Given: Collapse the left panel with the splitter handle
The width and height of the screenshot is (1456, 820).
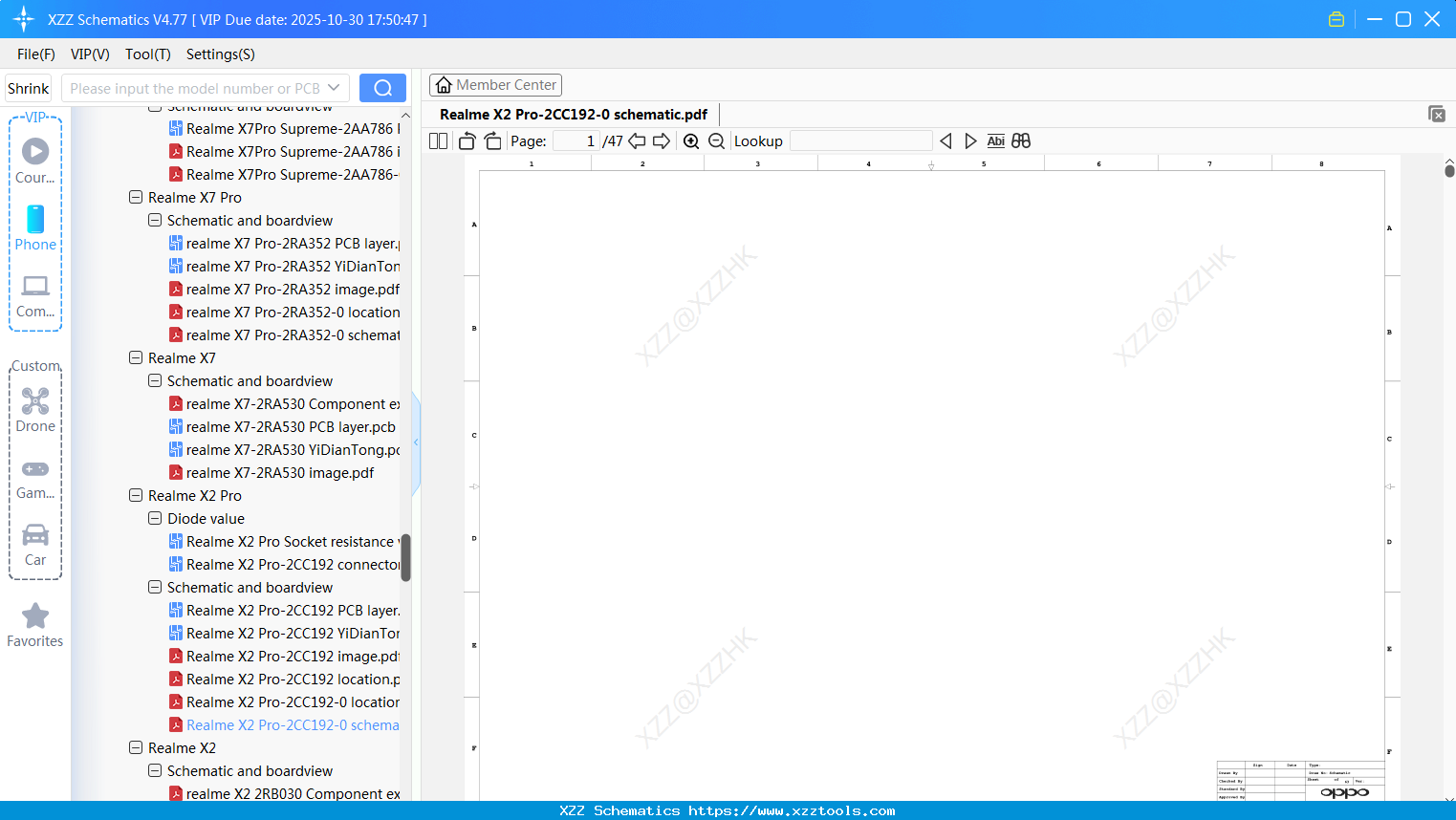Looking at the screenshot, I should tap(416, 442).
